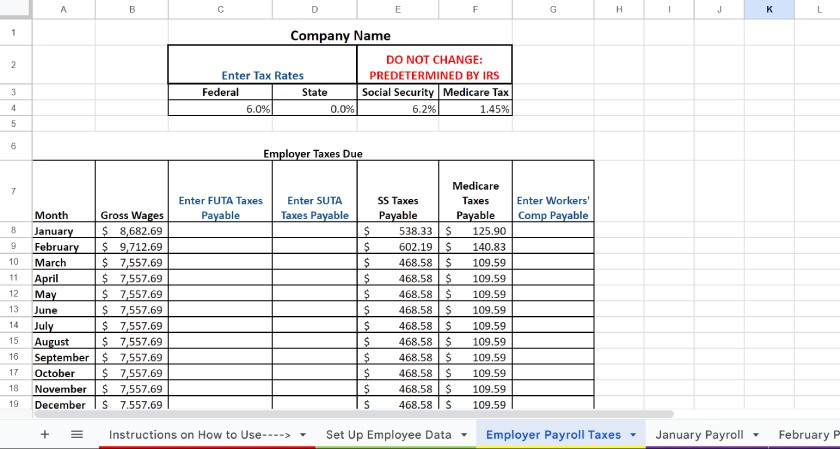Select January Workers' Comp Payable cell

click(x=553, y=231)
